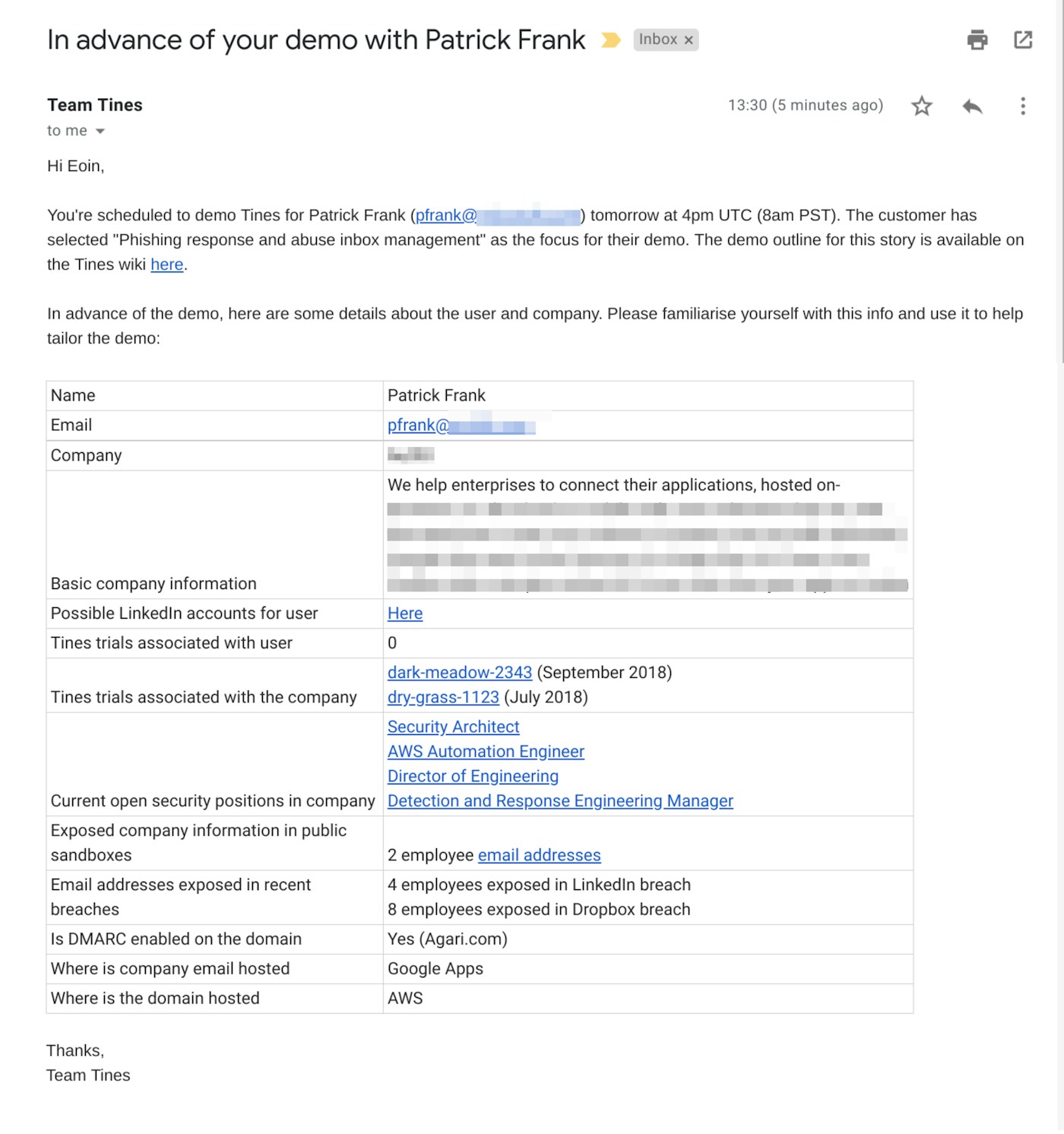Click the yellow importance marker
The height and width of the screenshot is (1134, 1064).
pos(610,40)
